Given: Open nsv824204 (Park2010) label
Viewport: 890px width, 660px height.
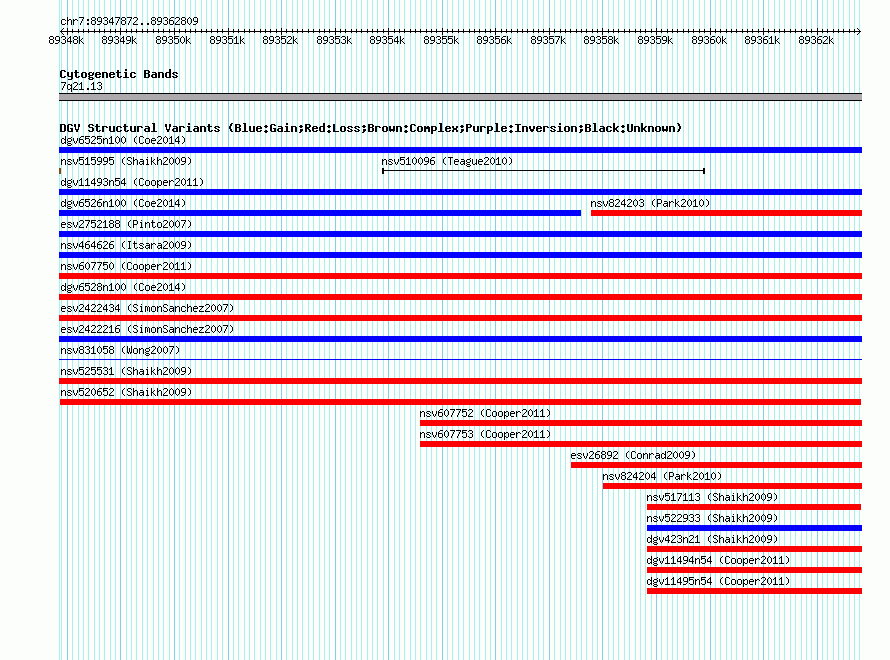Looking at the screenshot, I should click(x=662, y=476).
